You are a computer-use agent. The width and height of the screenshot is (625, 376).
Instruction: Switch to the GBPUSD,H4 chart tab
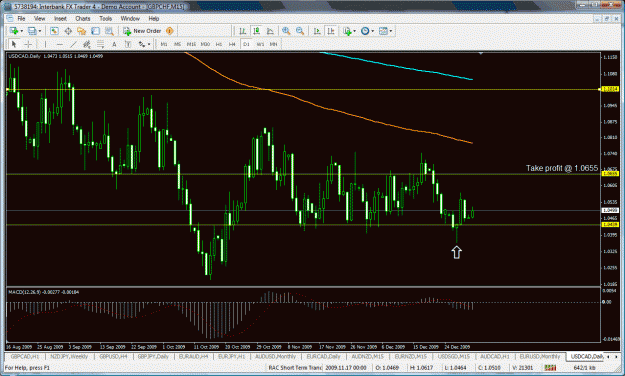(113, 356)
